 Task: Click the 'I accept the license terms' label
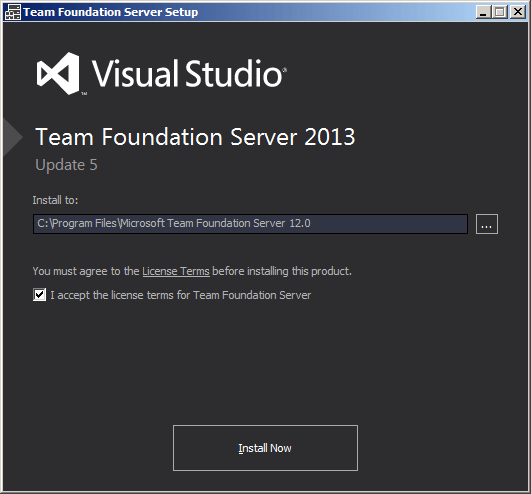pyautogui.click(x=180, y=295)
